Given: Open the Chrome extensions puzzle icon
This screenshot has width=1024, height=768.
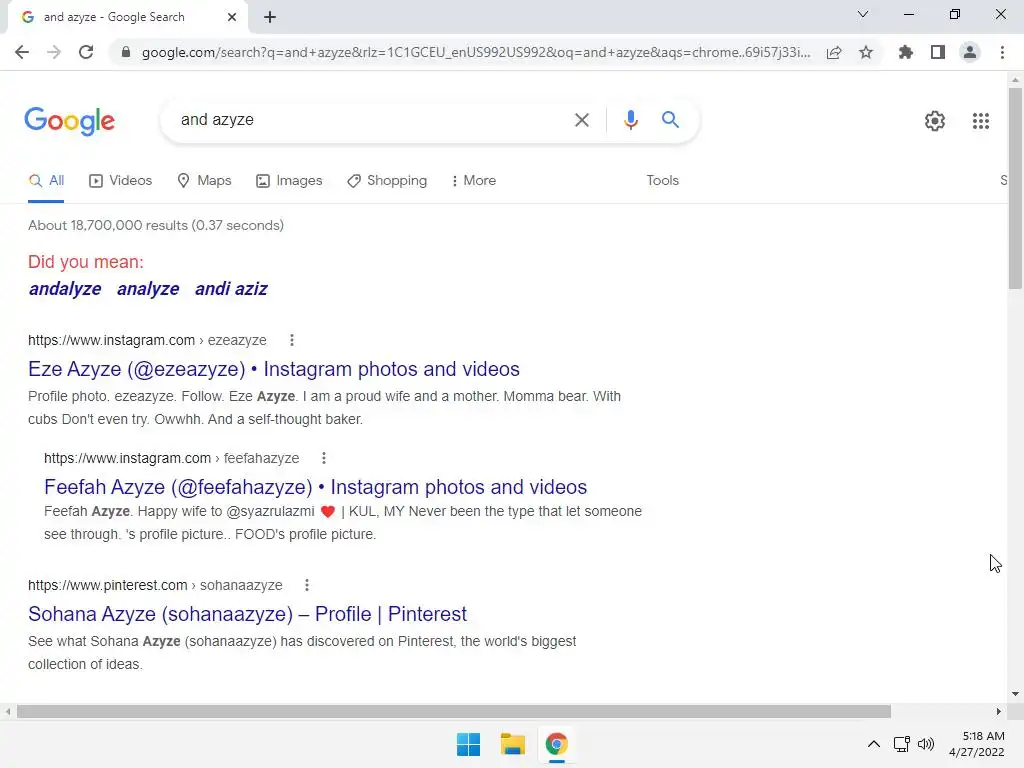Looking at the screenshot, I should pos(906,52).
